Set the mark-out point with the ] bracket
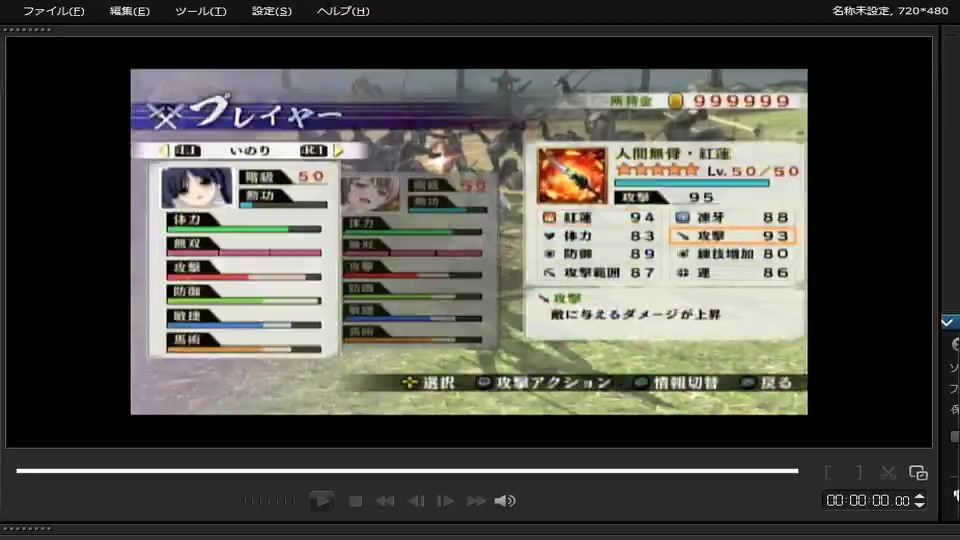960x540 pixels. point(859,473)
